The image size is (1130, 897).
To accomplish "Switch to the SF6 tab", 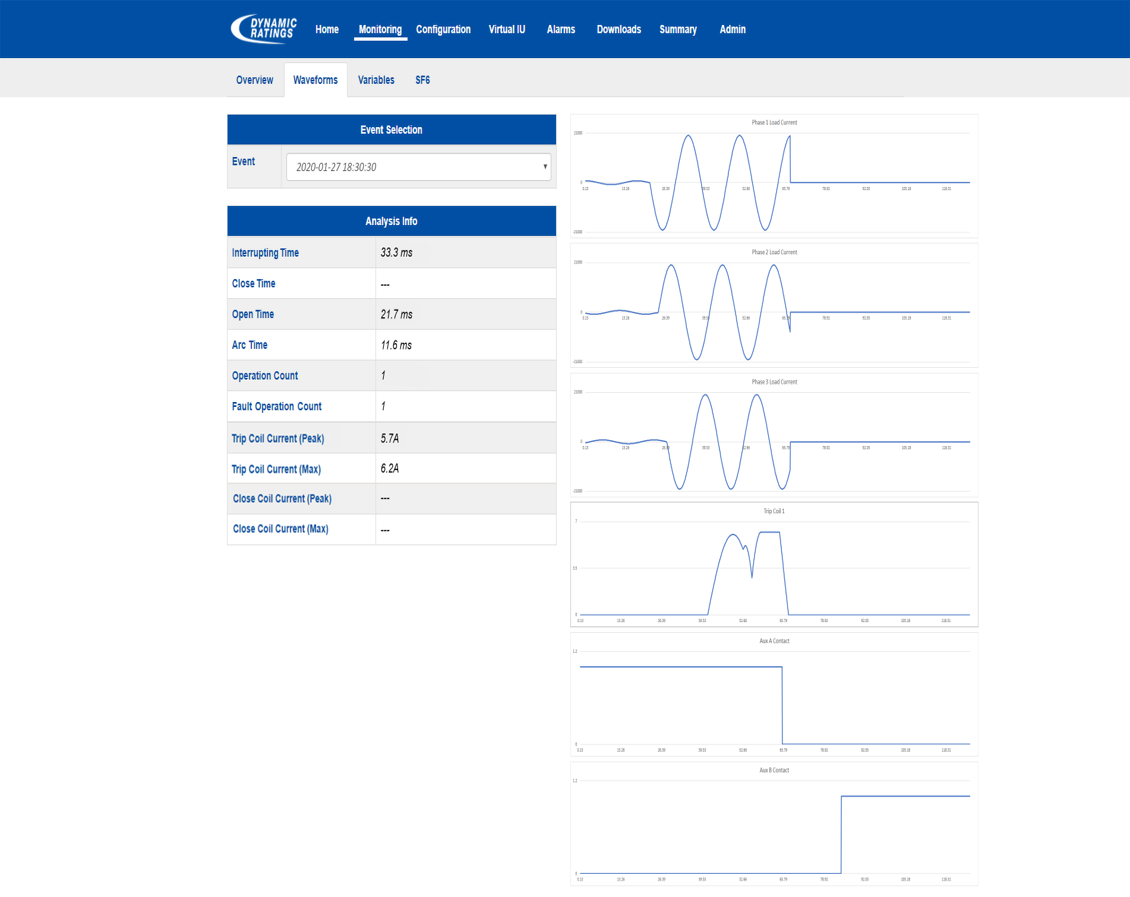I will 422,79.
